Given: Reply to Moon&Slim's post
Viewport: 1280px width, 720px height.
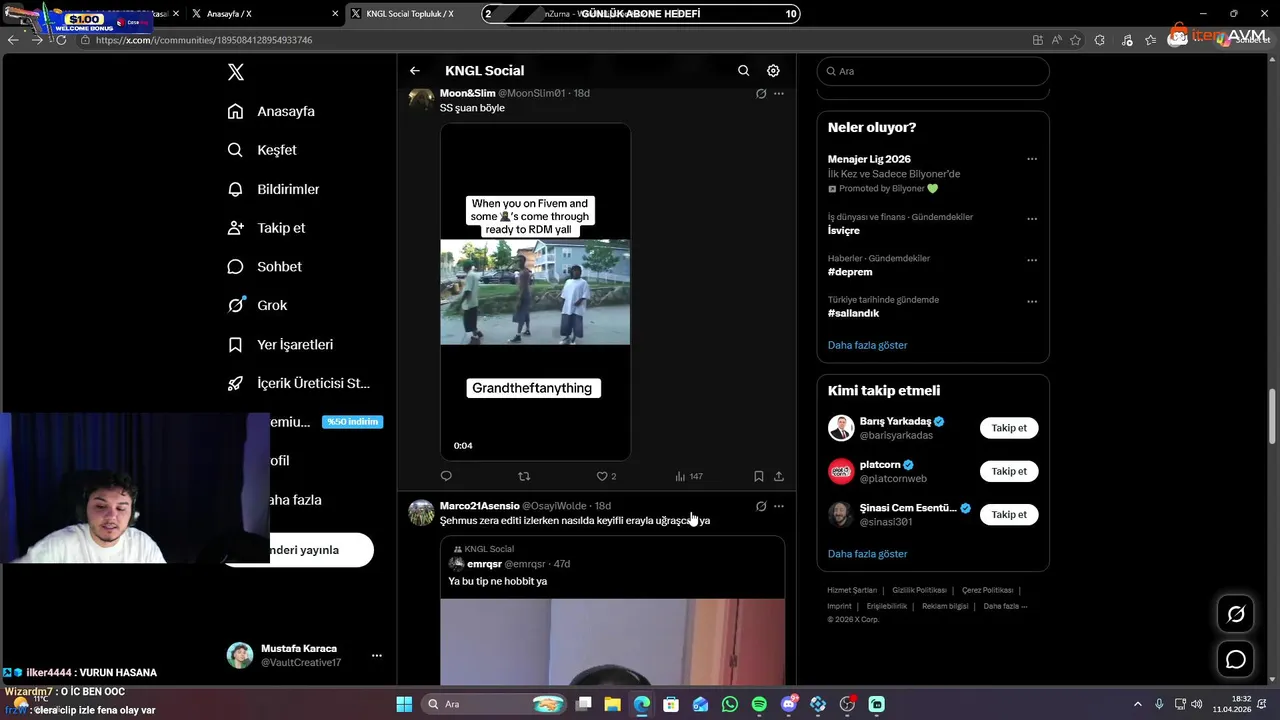Looking at the screenshot, I should coord(446,476).
